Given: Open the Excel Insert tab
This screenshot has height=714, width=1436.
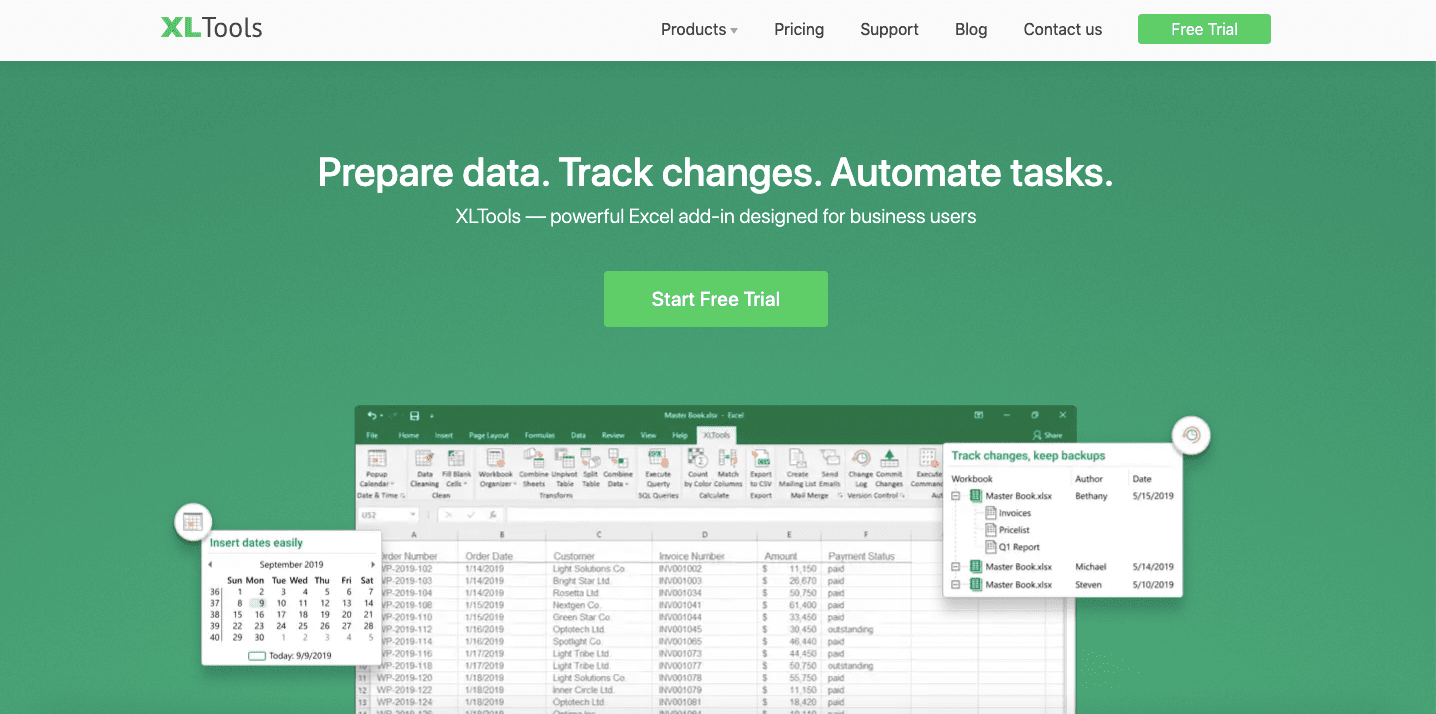Looking at the screenshot, I should pos(444,435).
